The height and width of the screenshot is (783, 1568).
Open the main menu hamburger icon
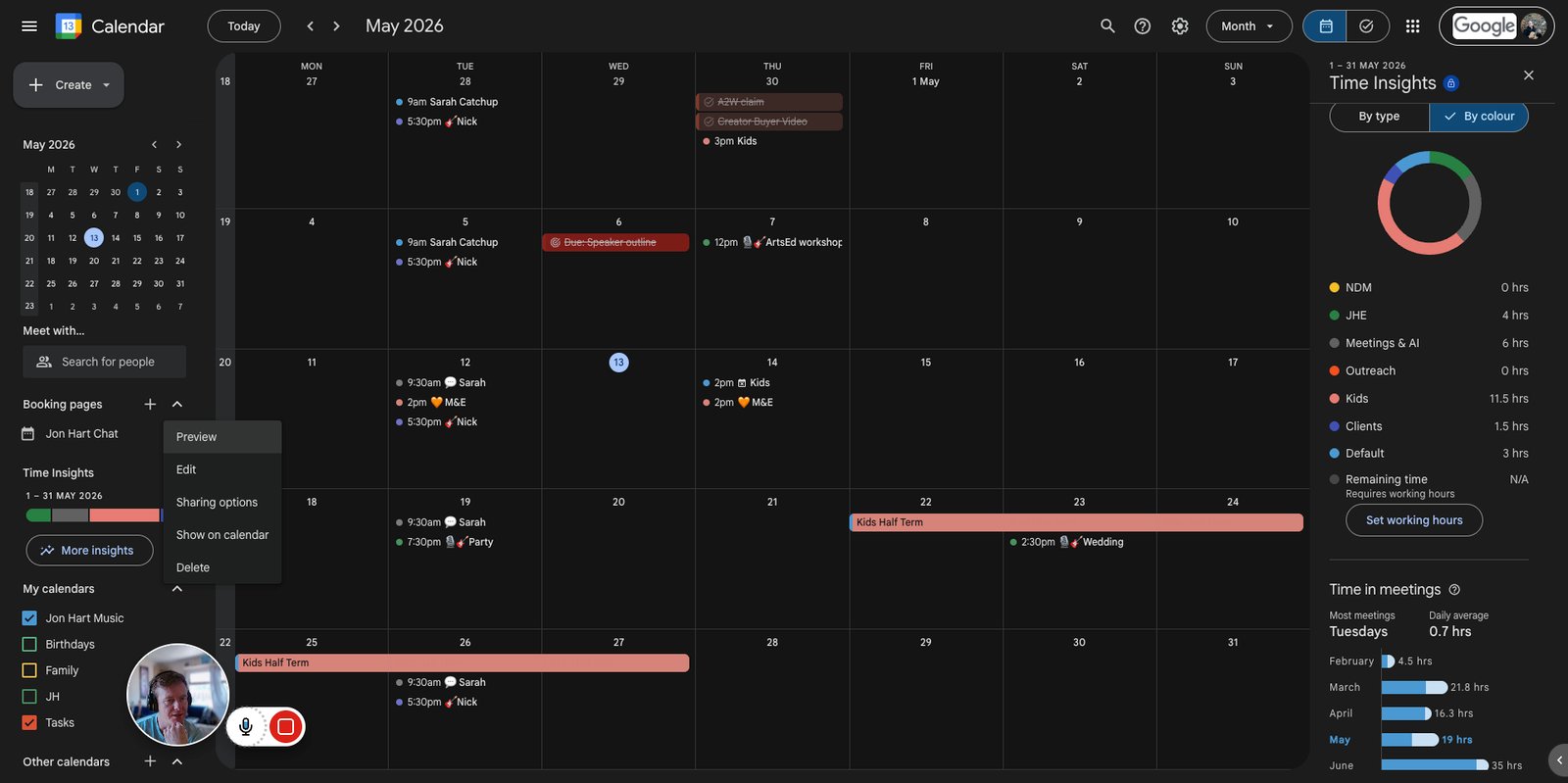tap(29, 26)
